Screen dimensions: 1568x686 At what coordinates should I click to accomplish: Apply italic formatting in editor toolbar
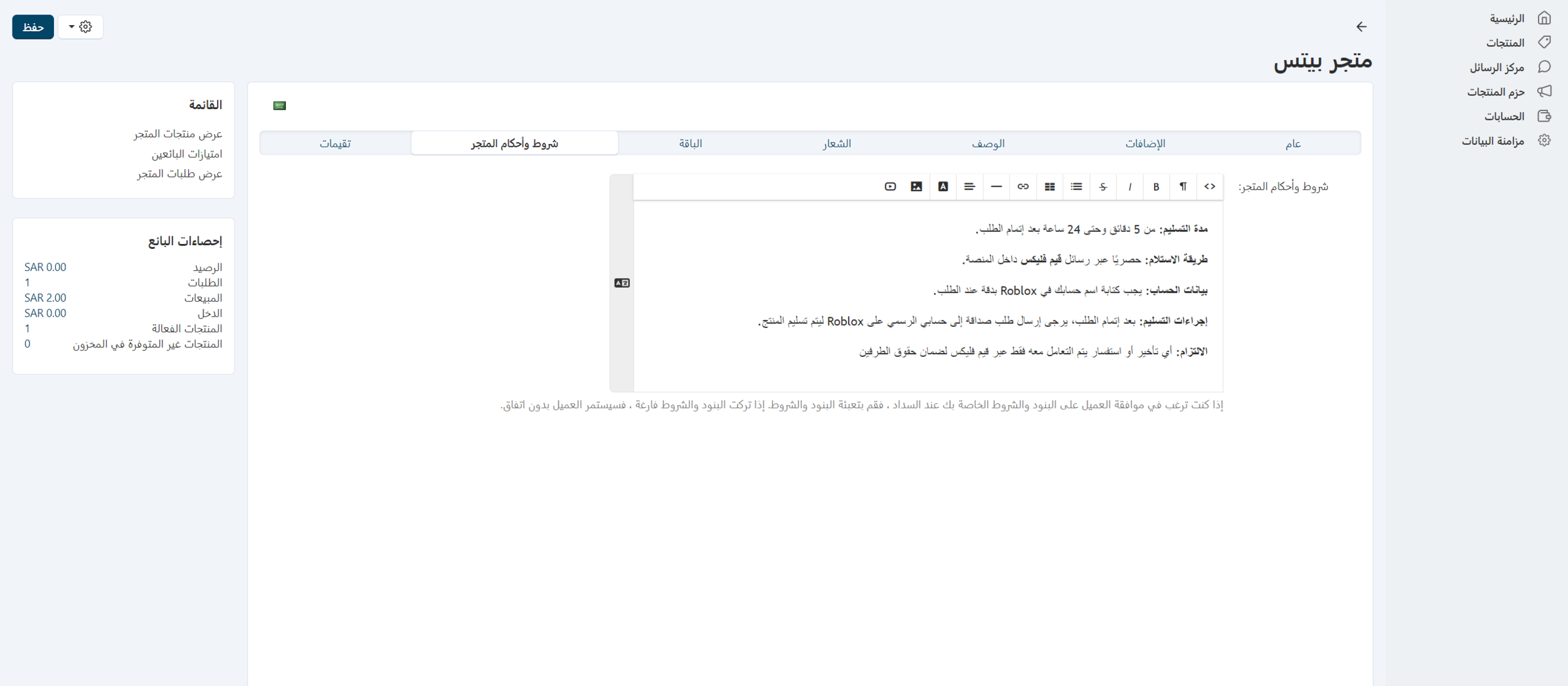1130,186
